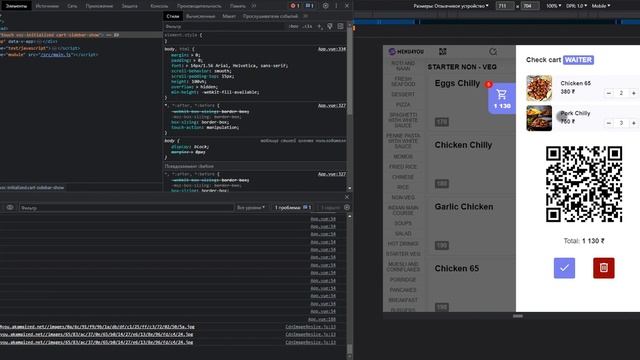Select SOUPS menu category

403,223
